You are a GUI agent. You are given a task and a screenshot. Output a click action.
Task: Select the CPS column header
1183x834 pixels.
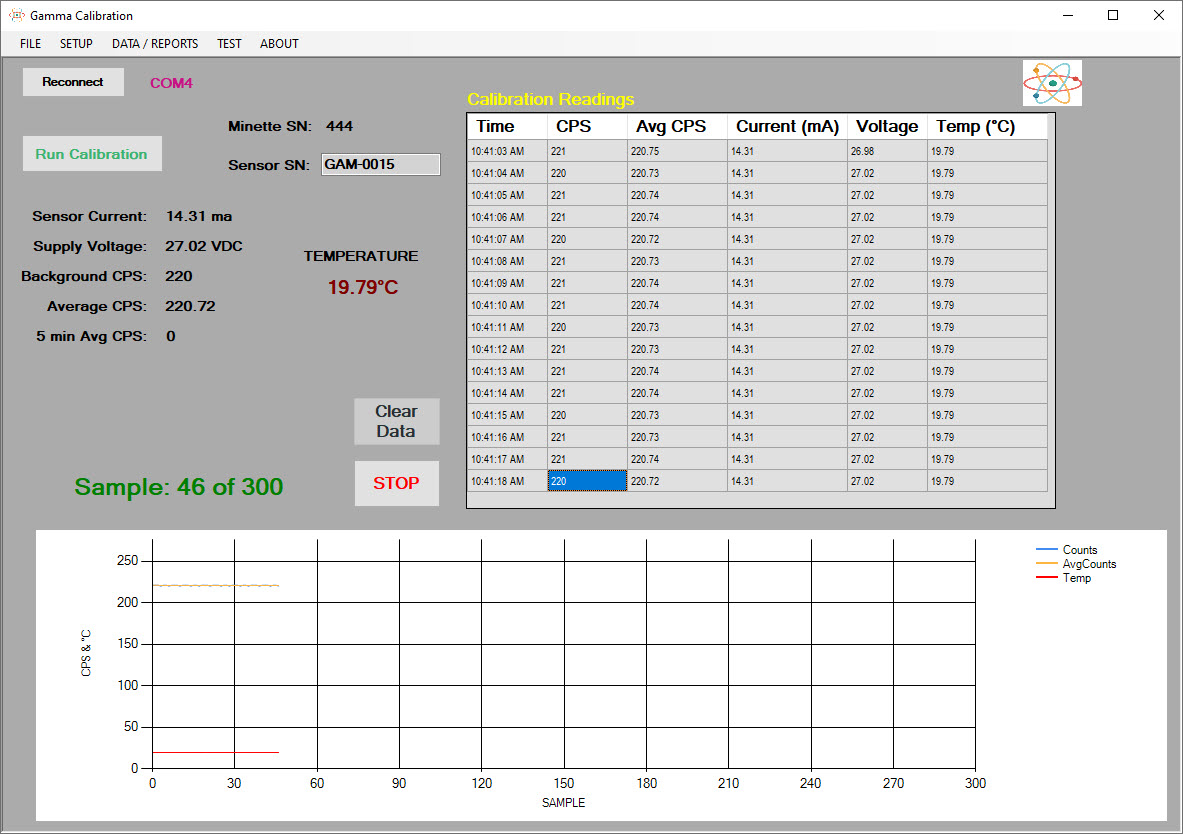(x=588, y=127)
